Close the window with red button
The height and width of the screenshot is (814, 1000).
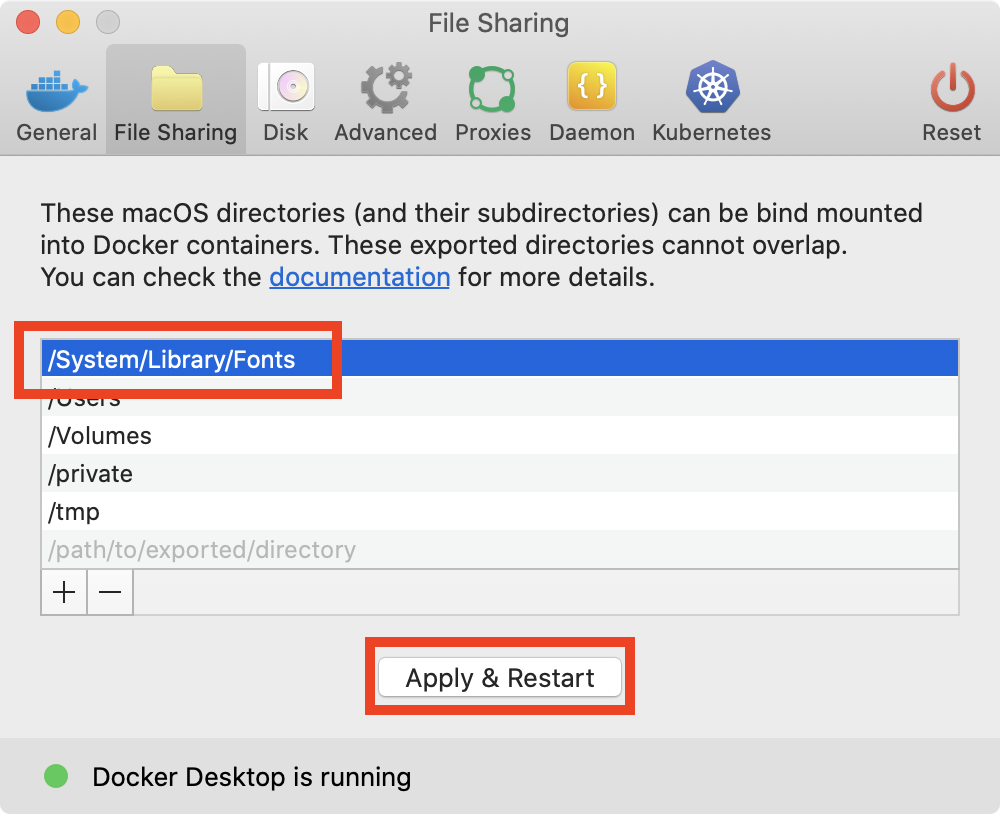click(x=28, y=22)
